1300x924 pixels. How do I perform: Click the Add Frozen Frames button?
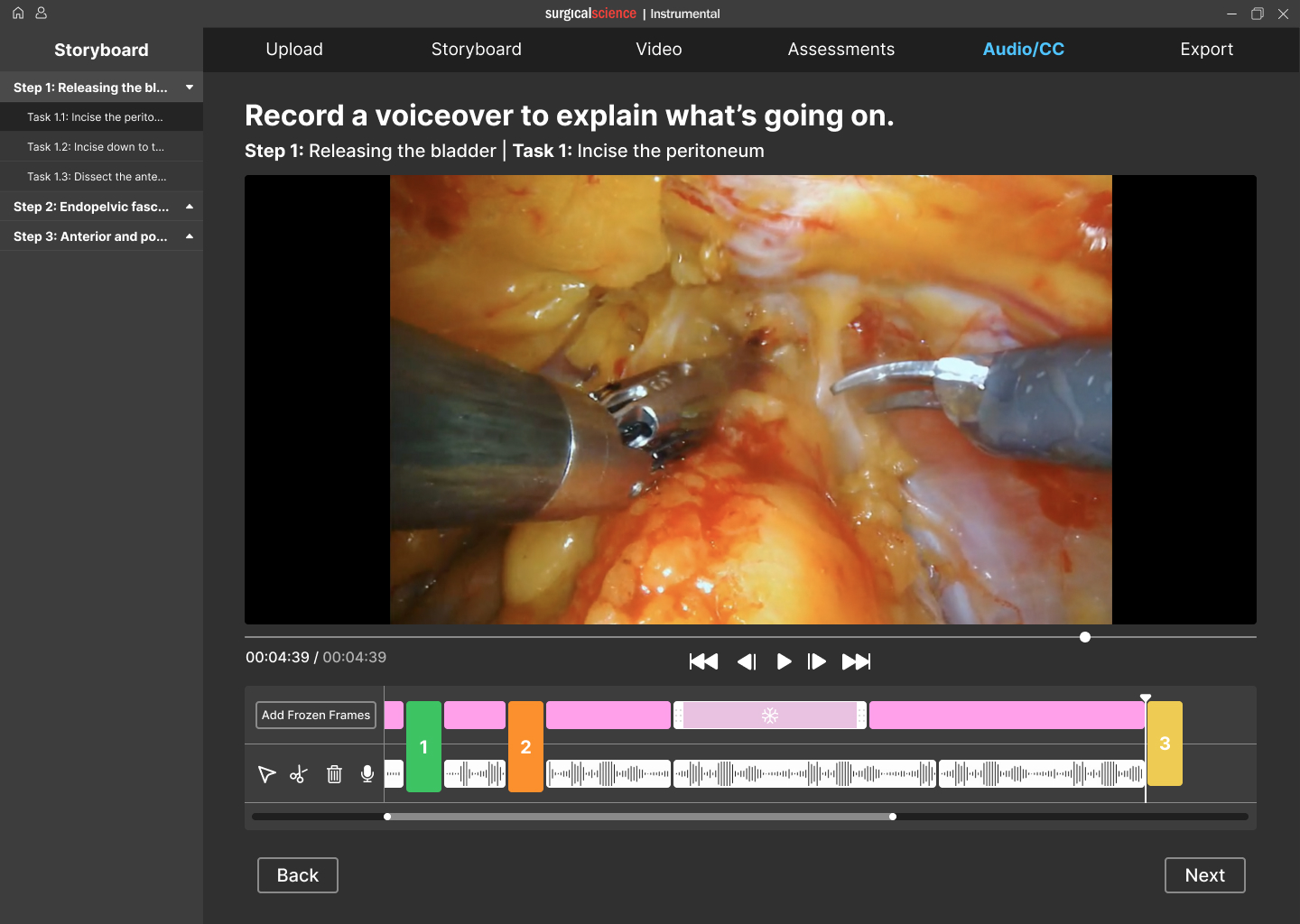tap(316, 715)
